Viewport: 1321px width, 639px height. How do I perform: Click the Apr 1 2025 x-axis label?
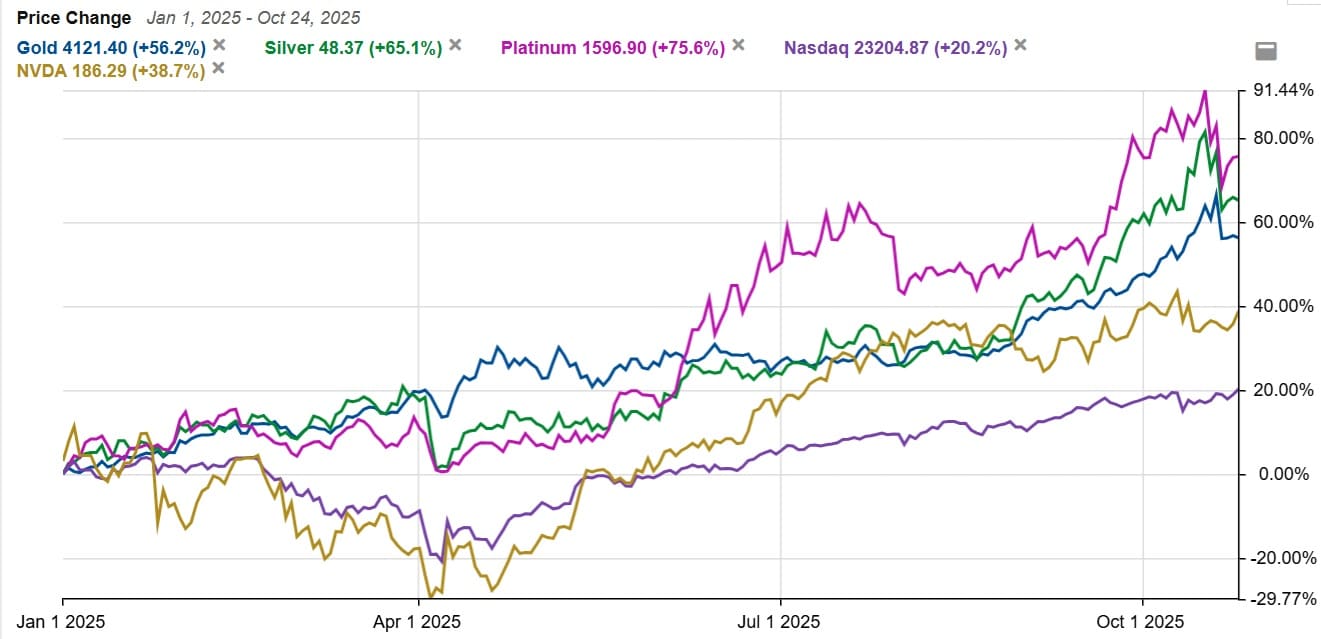[x=419, y=622]
